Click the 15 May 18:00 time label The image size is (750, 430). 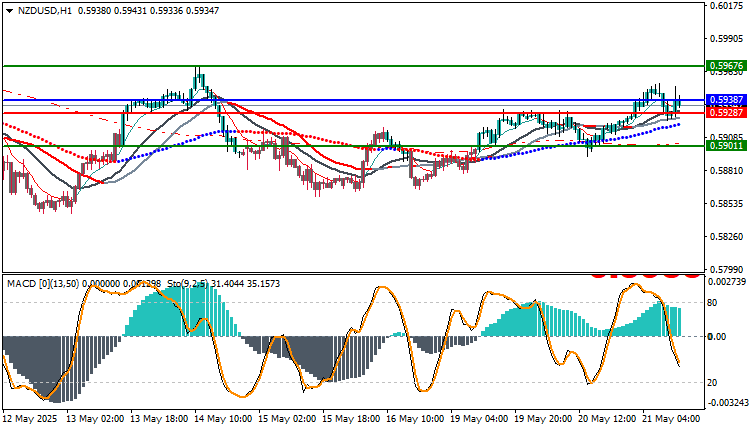point(352,419)
